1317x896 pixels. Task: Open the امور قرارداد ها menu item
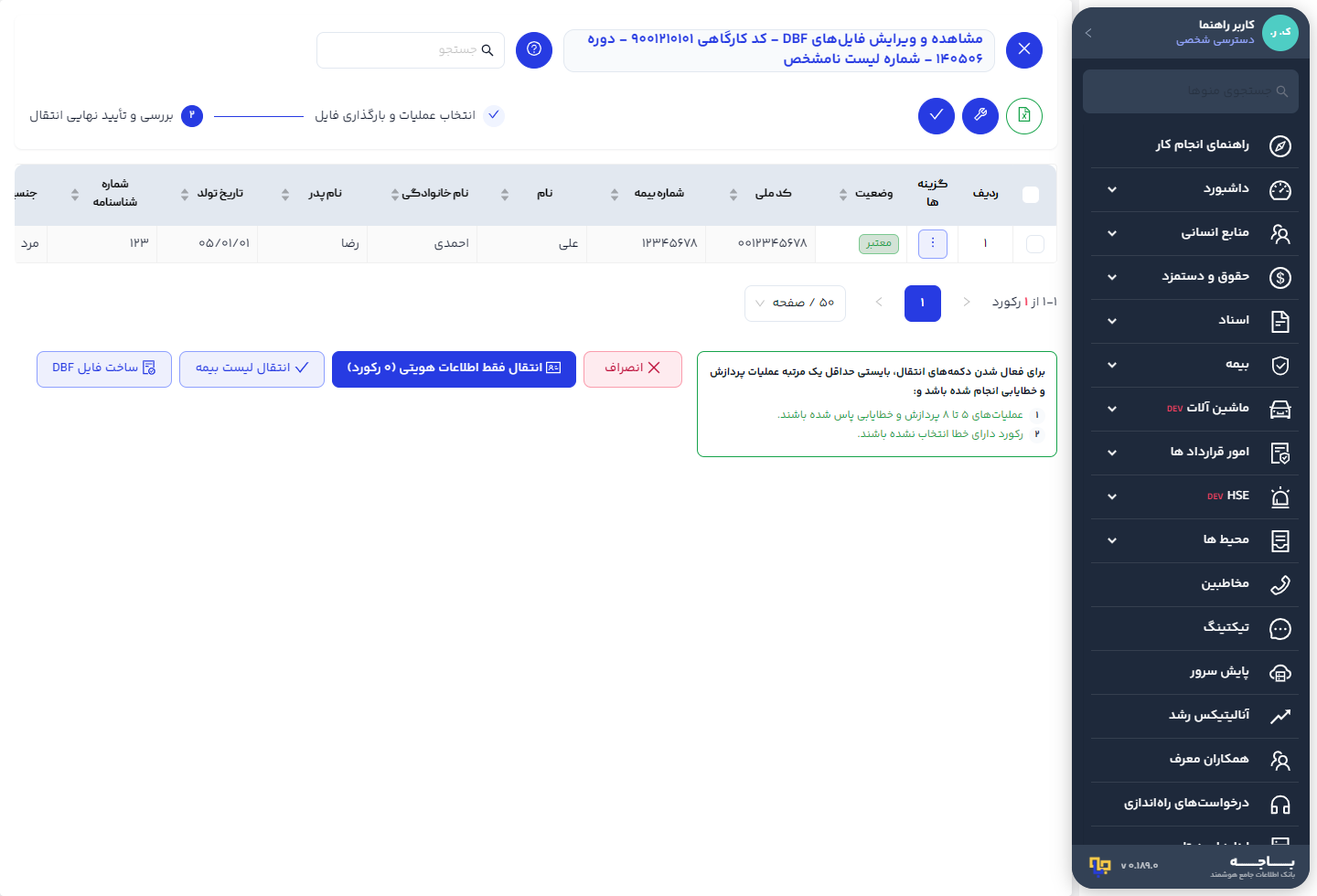pos(1194,453)
